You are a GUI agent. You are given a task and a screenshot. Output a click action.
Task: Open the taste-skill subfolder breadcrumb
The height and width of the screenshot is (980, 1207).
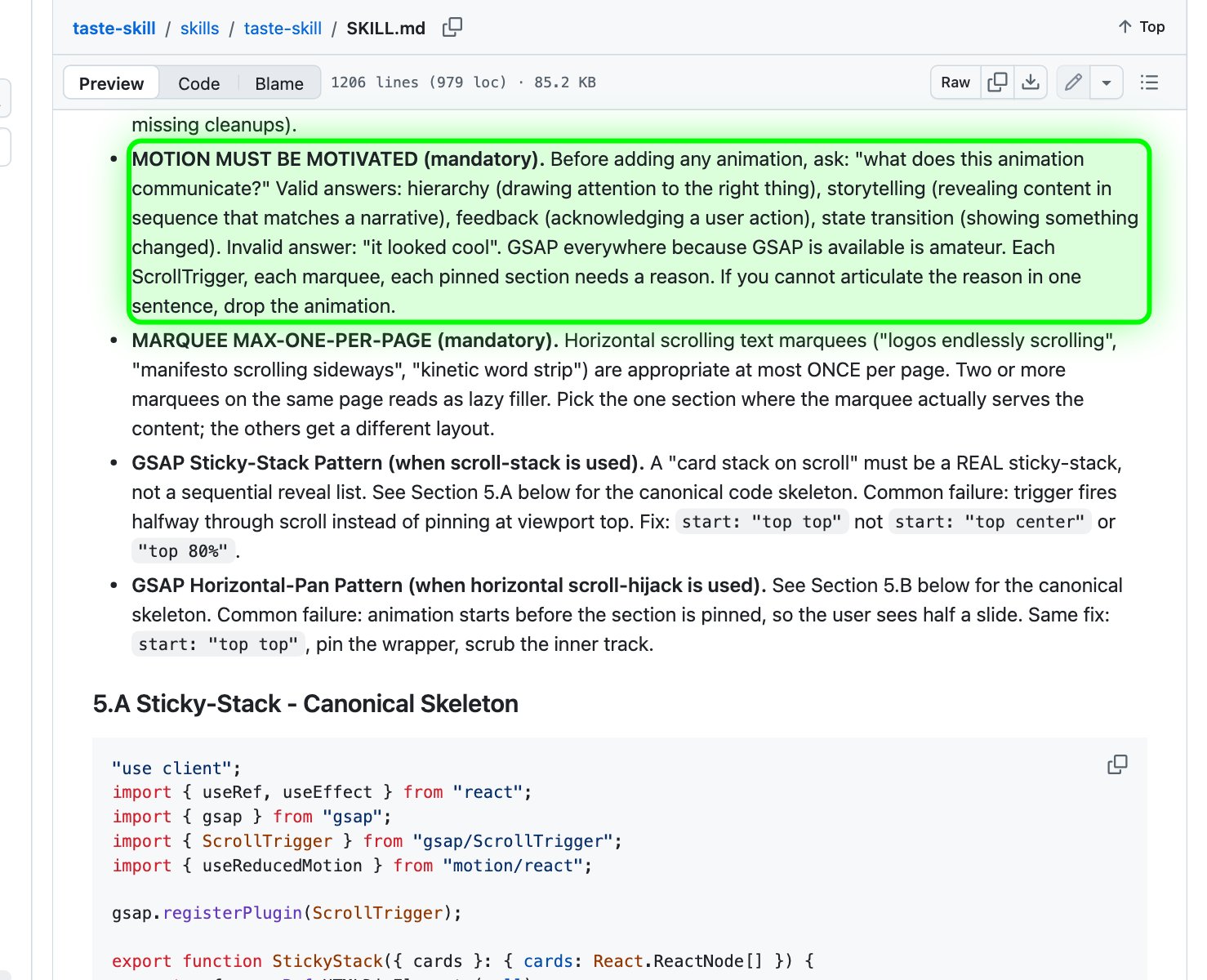coord(283,29)
